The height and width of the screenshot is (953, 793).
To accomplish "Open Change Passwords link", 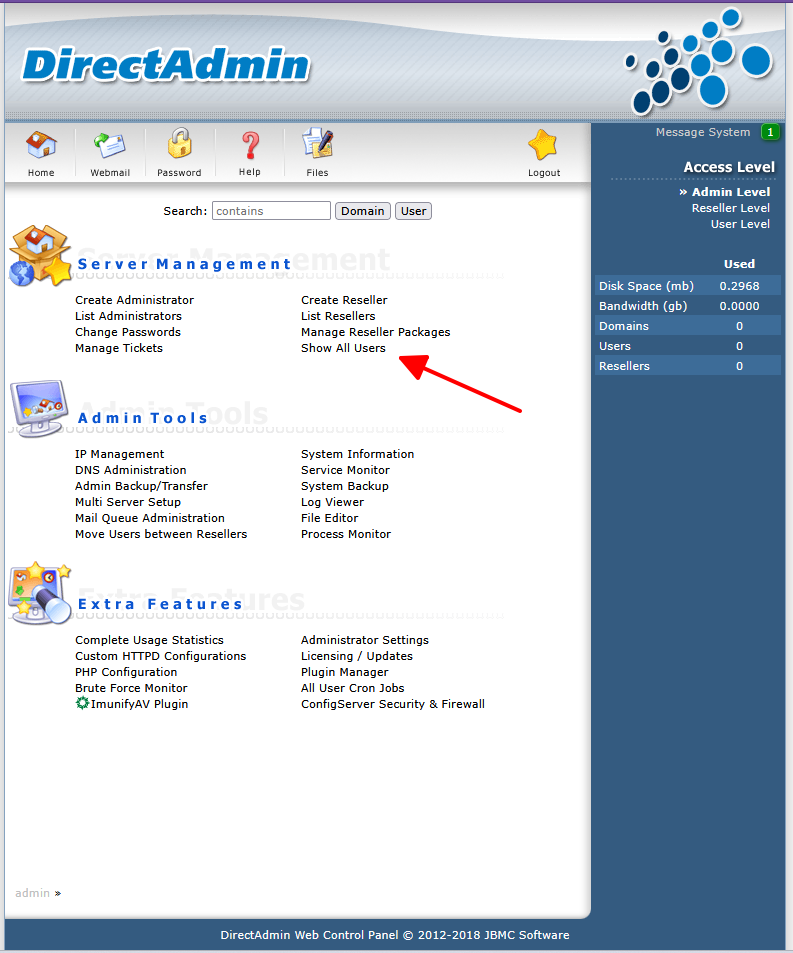I will pos(128,332).
